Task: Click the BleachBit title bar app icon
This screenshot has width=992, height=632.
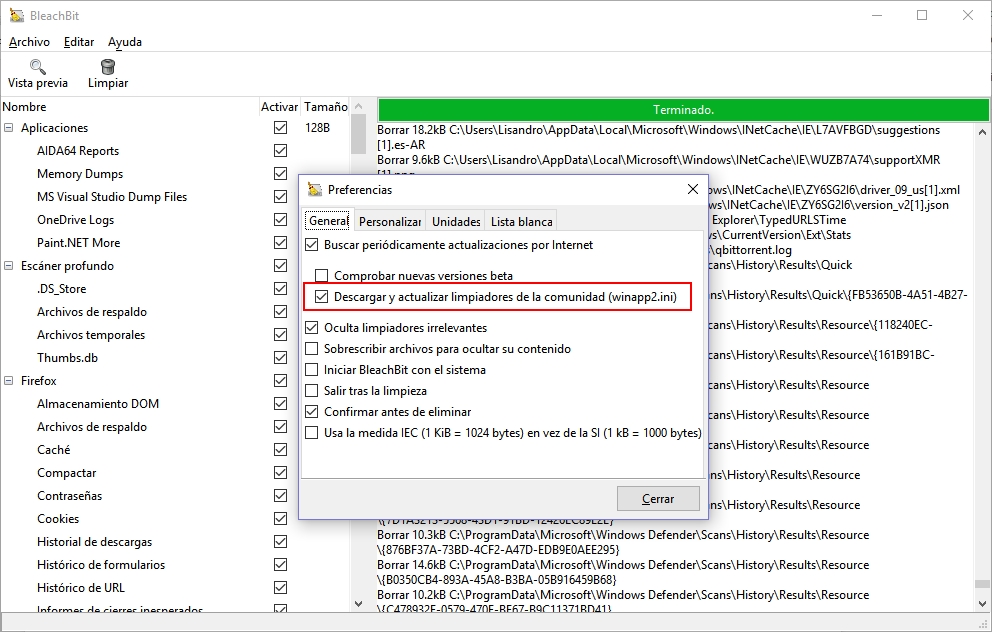Action: [16, 15]
